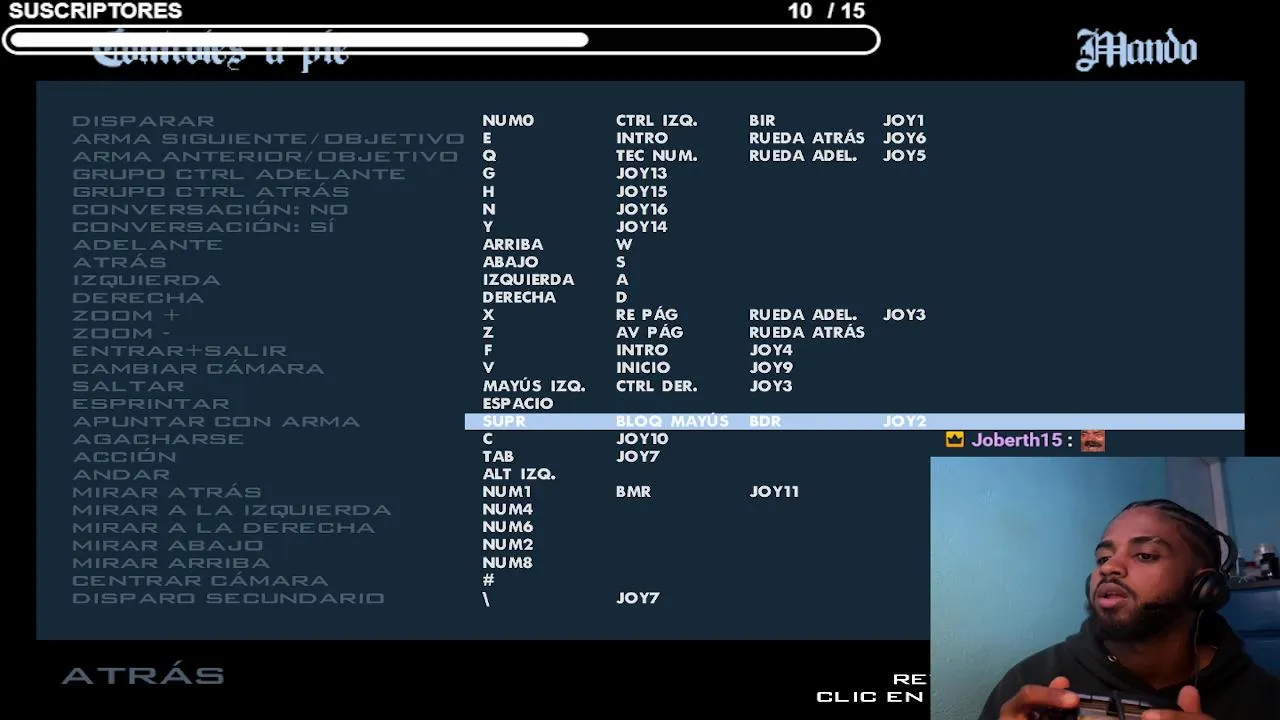Screen dimensions: 1280x720
Task: Select the ARMA ANTERIOR/OBJETIVO row
Action: [265, 156]
